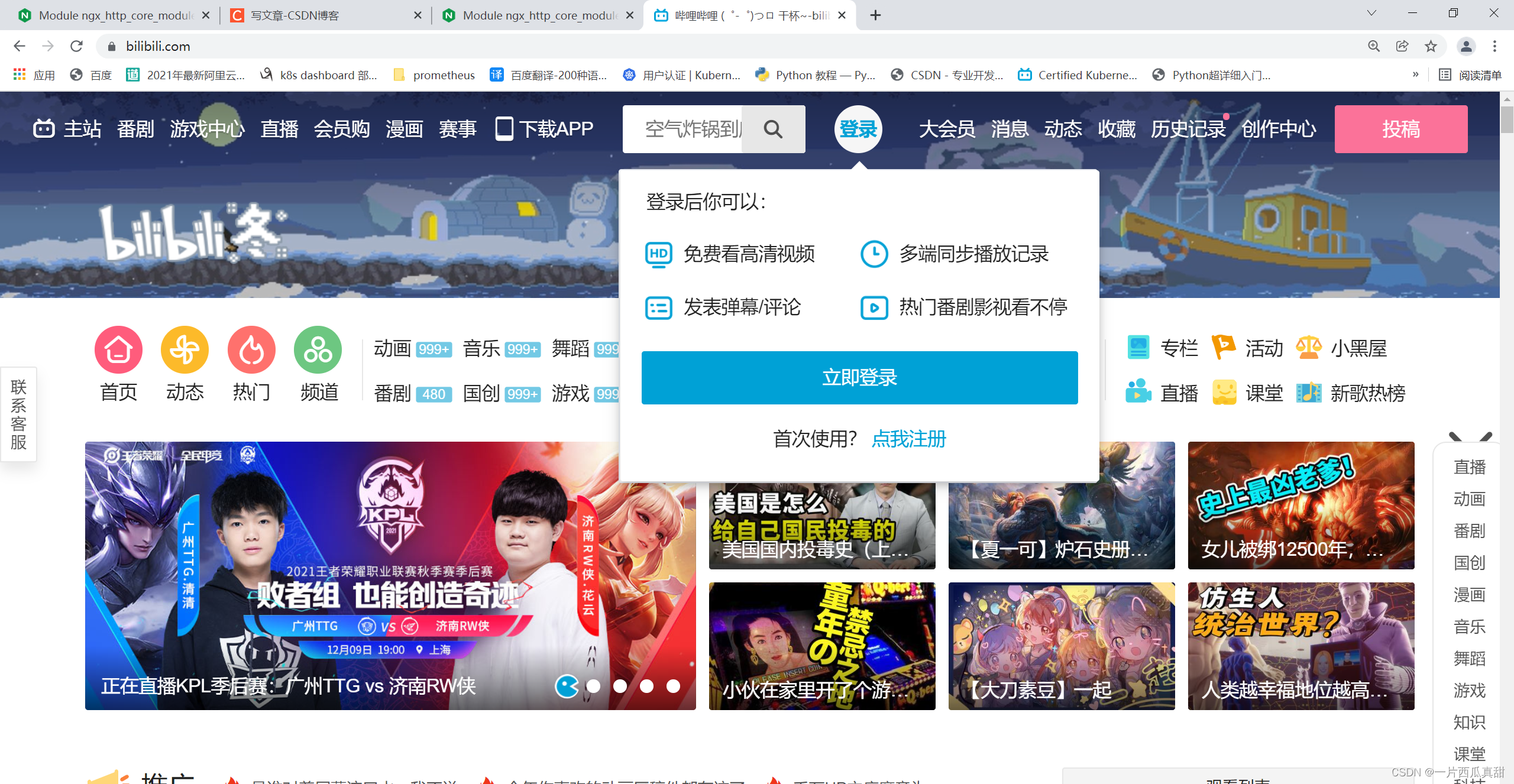Screen dimensions: 1514x784
Task: Select 番剧 in the top navigation
Action: point(135,128)
